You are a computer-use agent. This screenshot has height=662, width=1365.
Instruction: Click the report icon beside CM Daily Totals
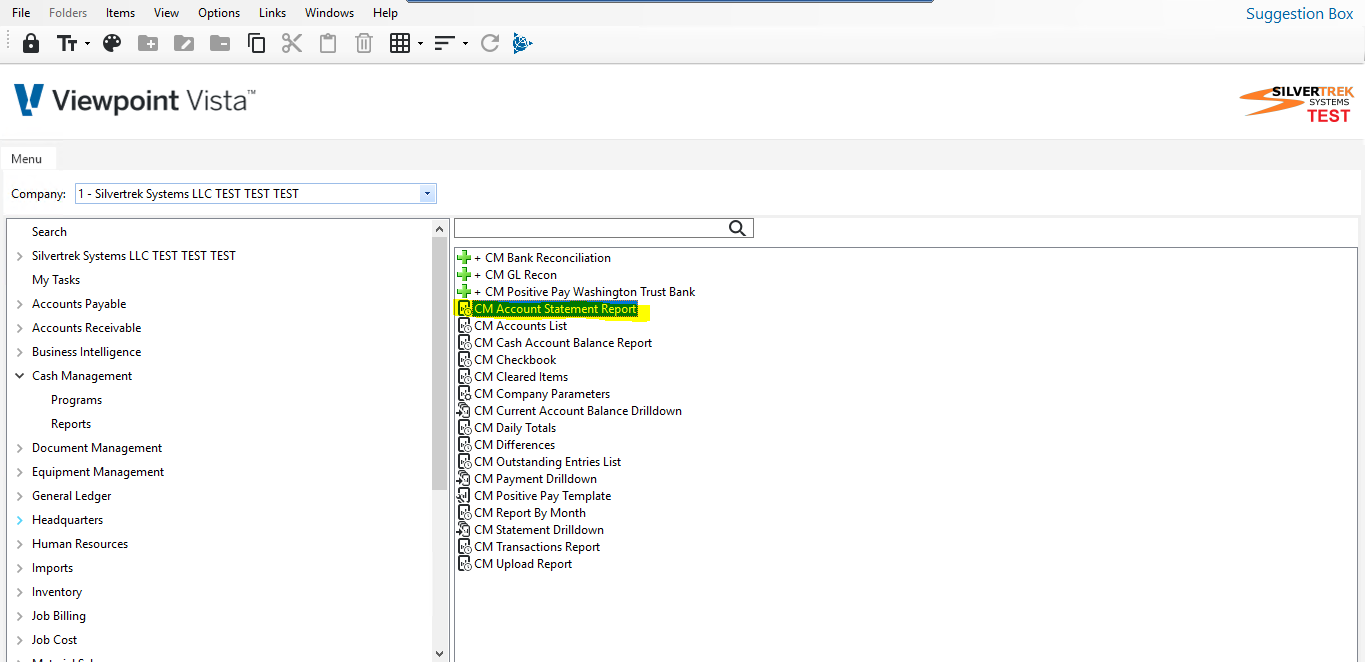point(464,428)
